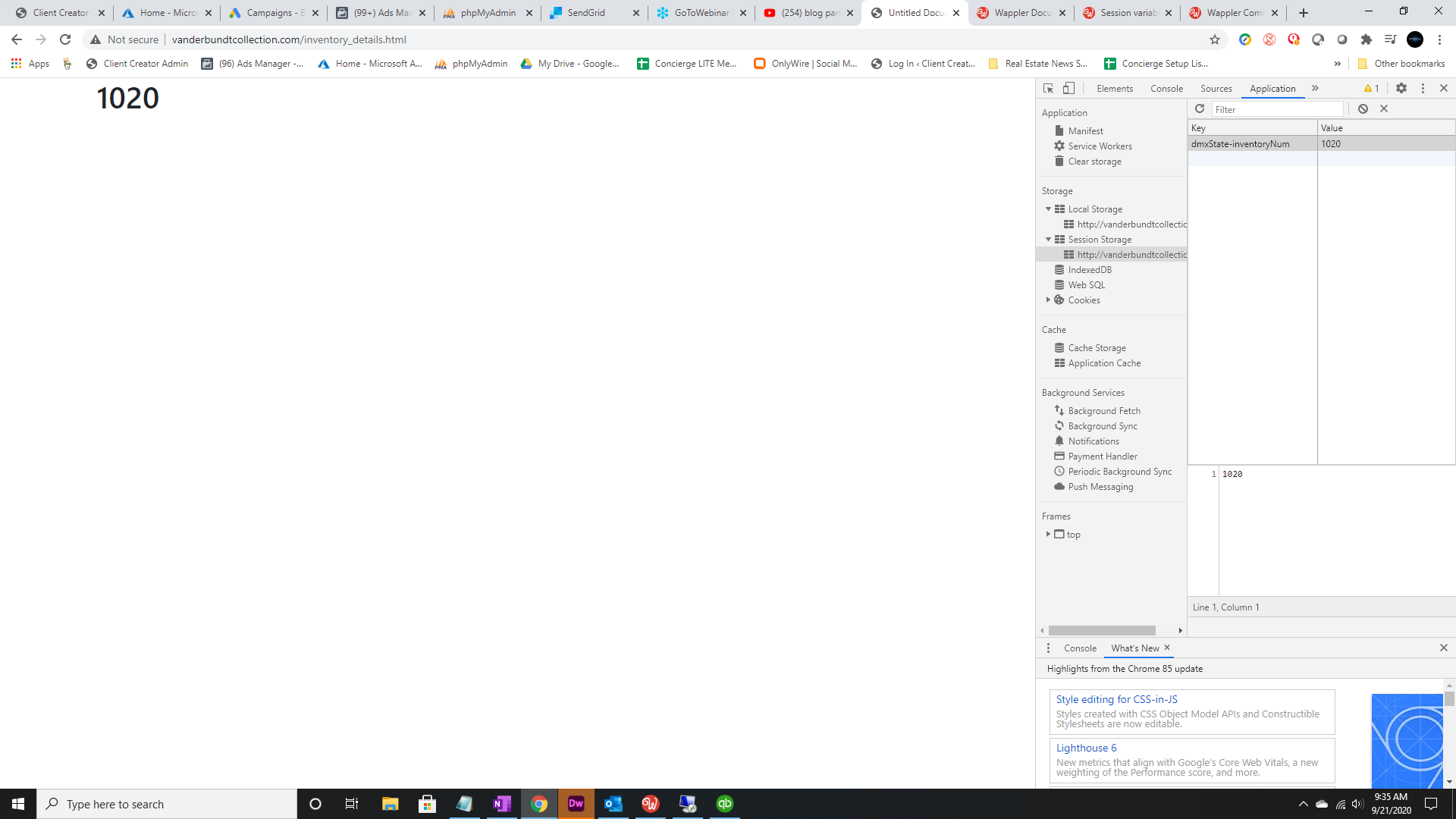Image resolution: width=1456 pixels, height=819 pixels.
Task: Open Manifest in Application panel
Action: click(x=1085, y=131)
